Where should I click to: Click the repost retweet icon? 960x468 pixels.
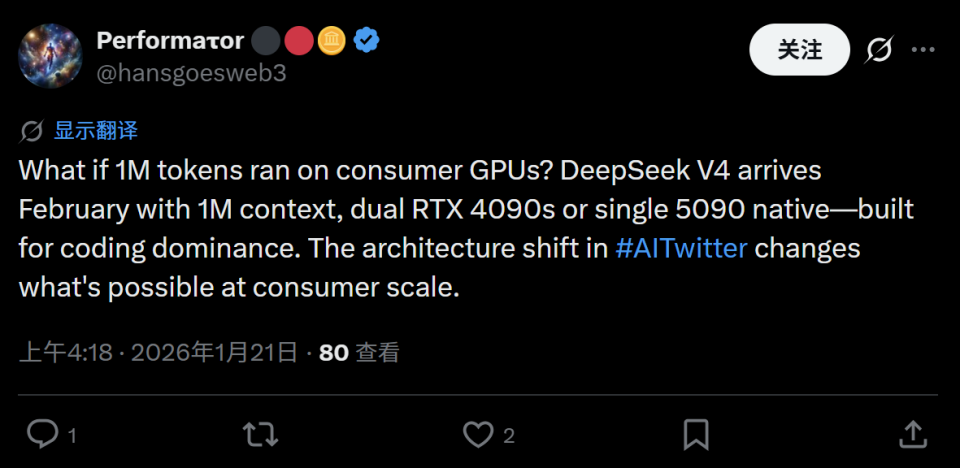(x=261, y=434)
